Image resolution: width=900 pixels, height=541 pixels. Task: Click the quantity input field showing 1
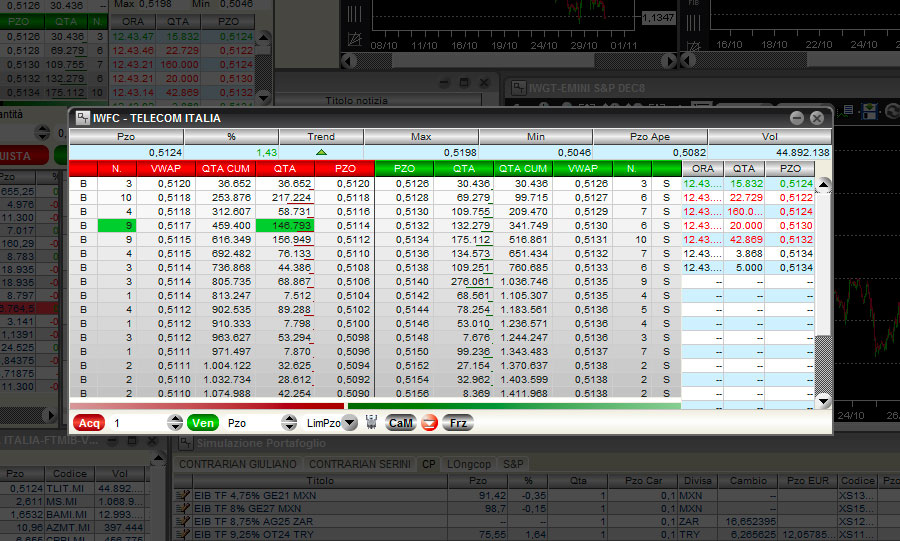pyautogui.click(x=138, y=423)
